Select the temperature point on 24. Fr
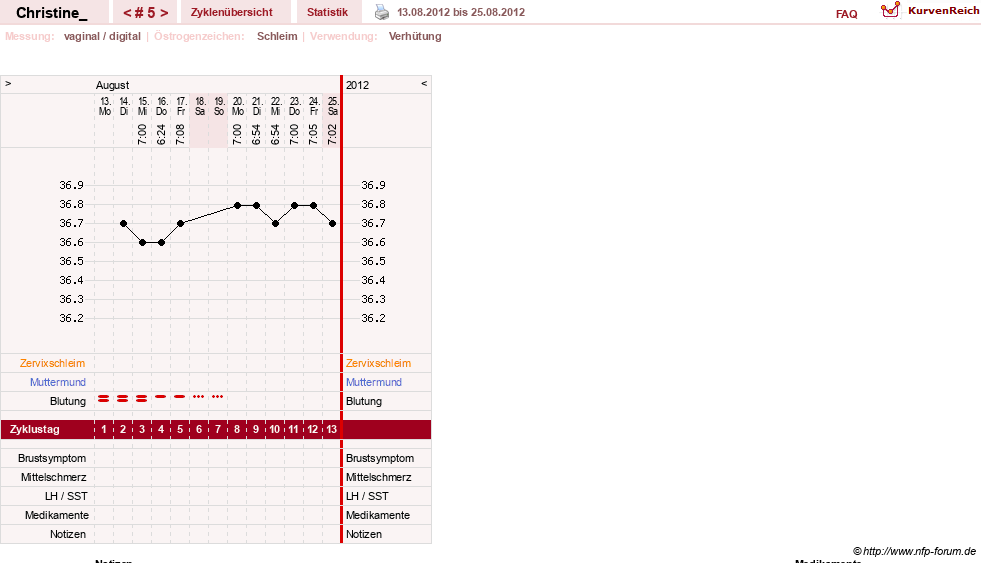981x563 pixels. 313,205
